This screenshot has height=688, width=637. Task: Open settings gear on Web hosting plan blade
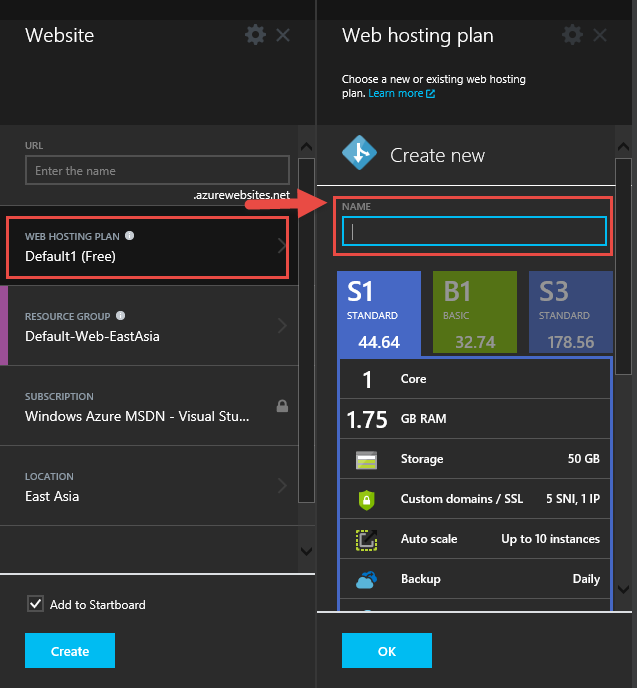point(573,35)
